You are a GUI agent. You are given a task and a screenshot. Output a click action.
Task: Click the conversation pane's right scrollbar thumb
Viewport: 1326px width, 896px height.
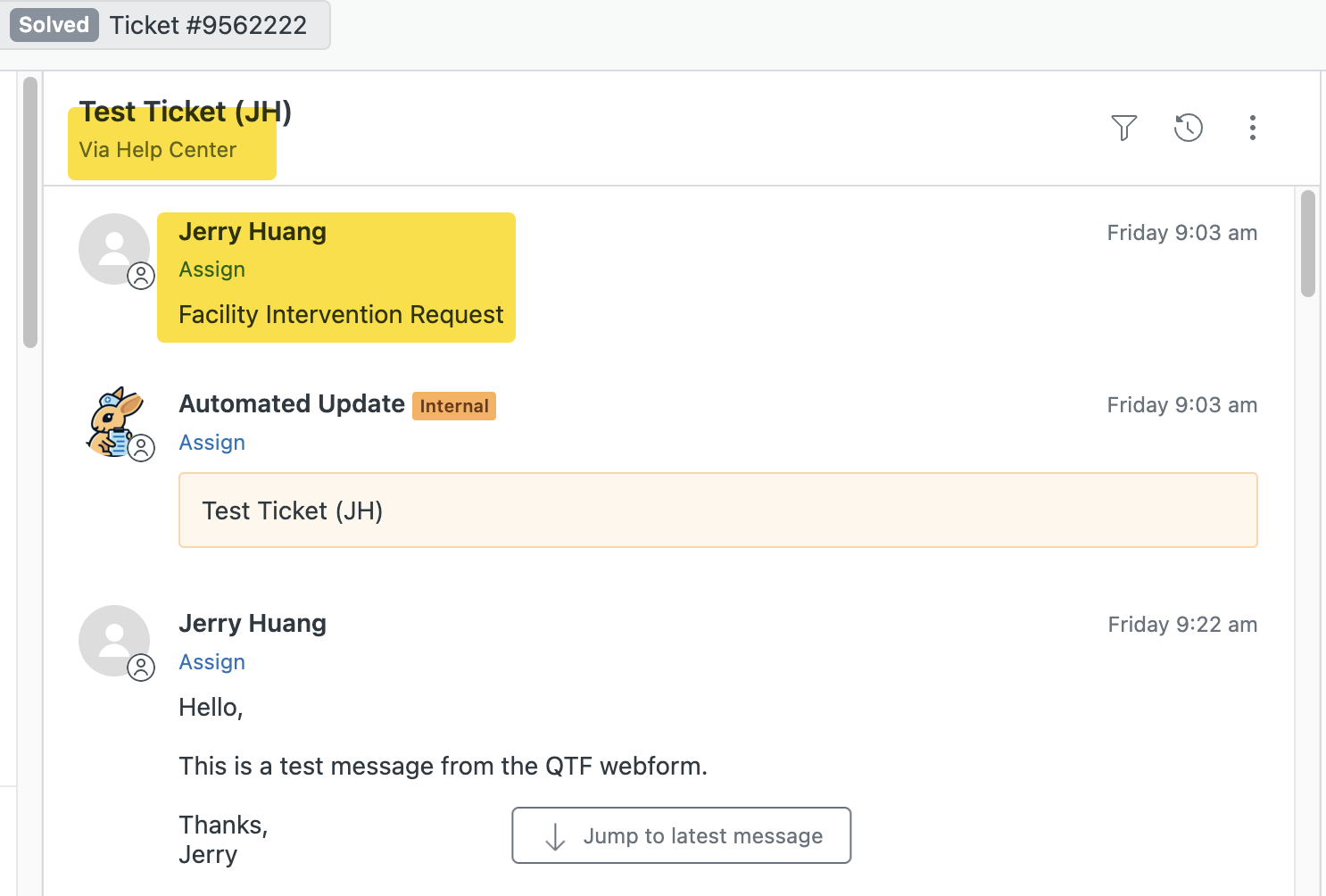tap(1308, 243)
